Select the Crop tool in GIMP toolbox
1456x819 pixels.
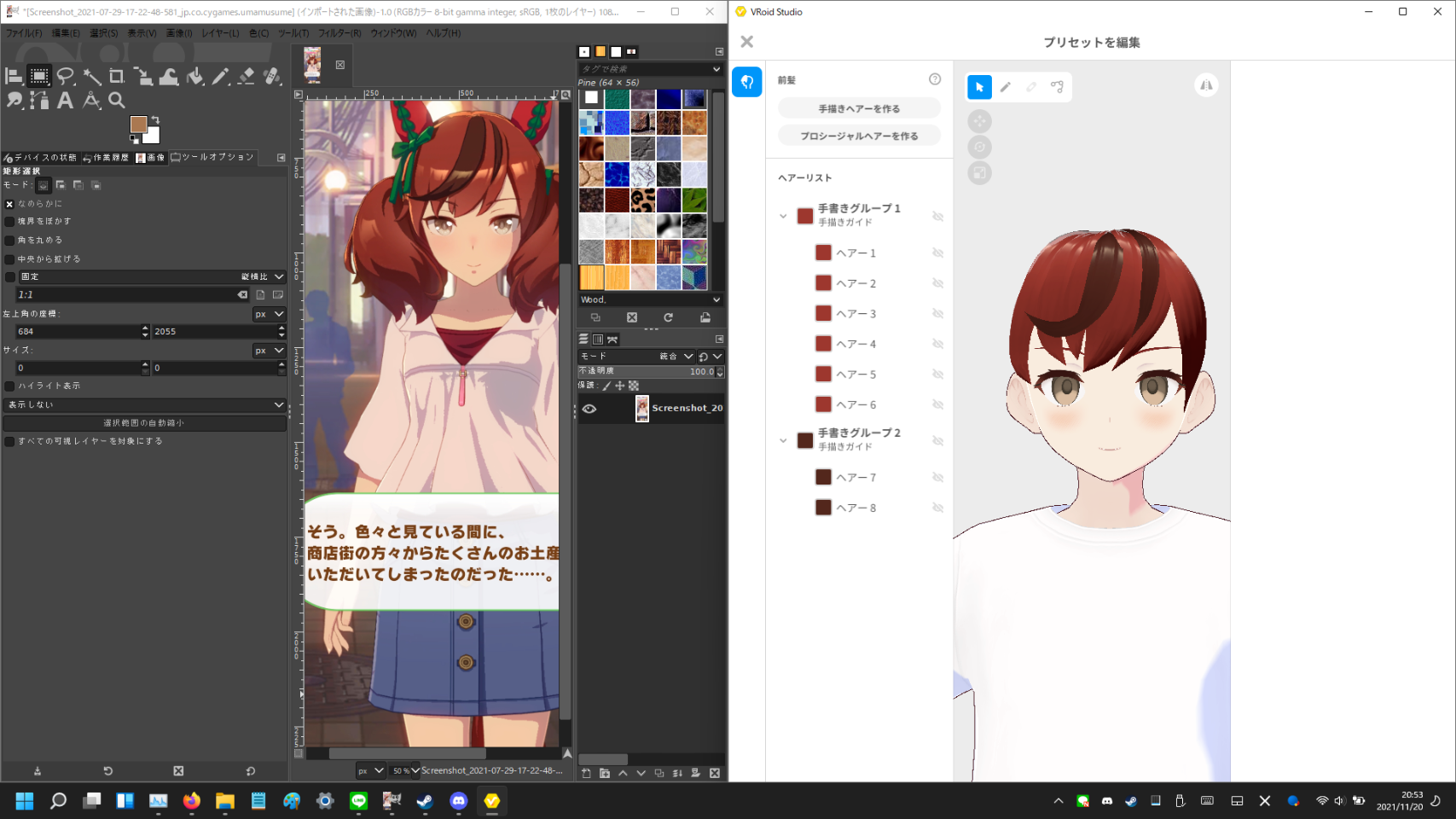(117, 76)
